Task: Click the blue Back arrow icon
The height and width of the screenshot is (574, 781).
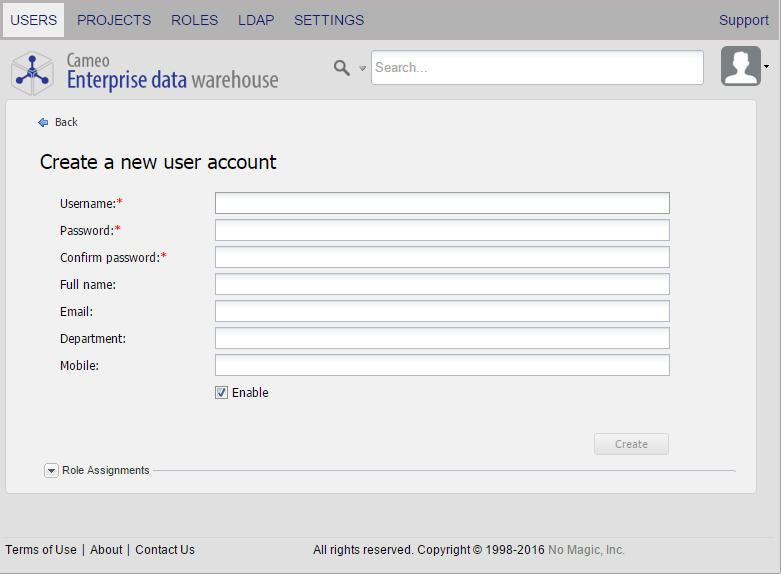Action: 43,122
